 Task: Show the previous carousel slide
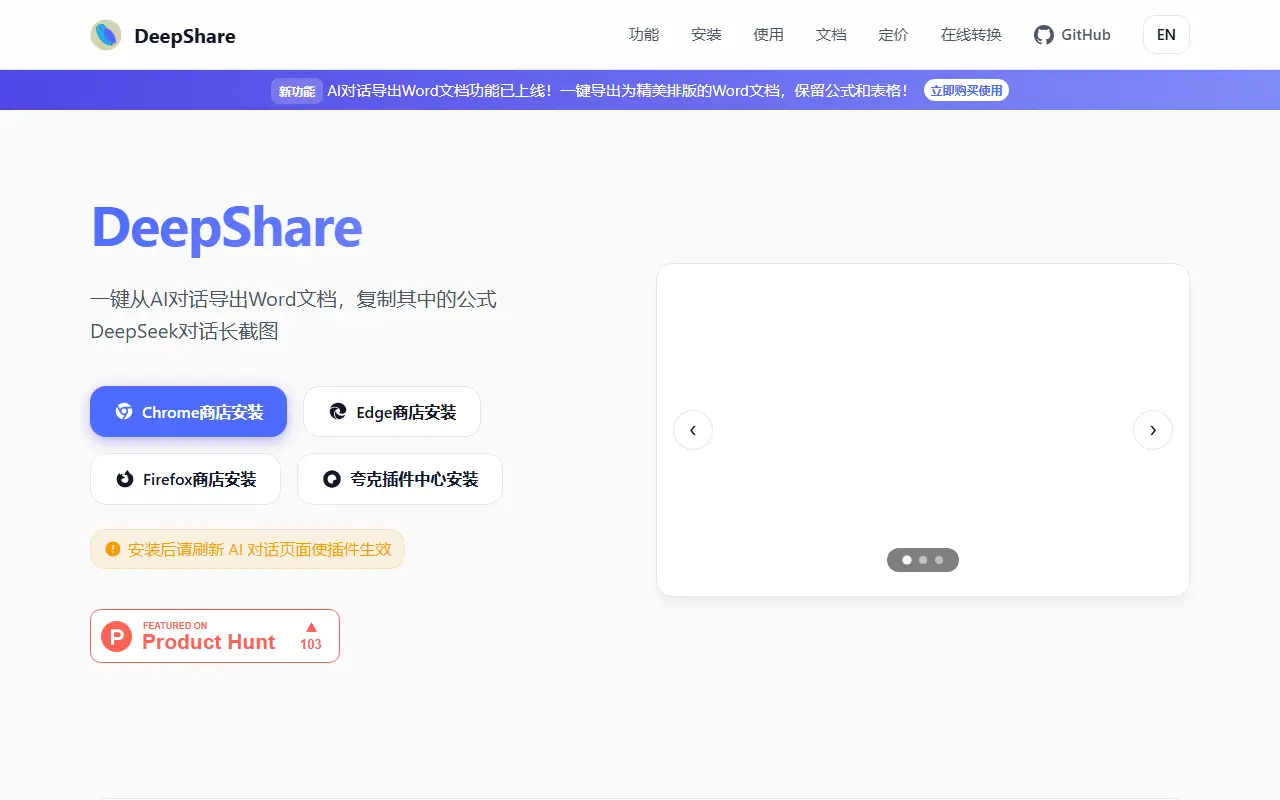click(693, 430)
